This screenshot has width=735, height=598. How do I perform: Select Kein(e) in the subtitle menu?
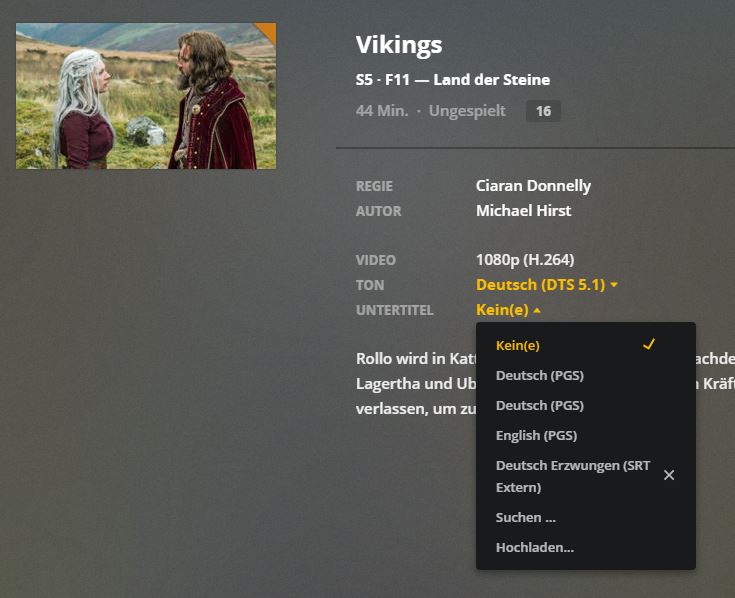518,345
